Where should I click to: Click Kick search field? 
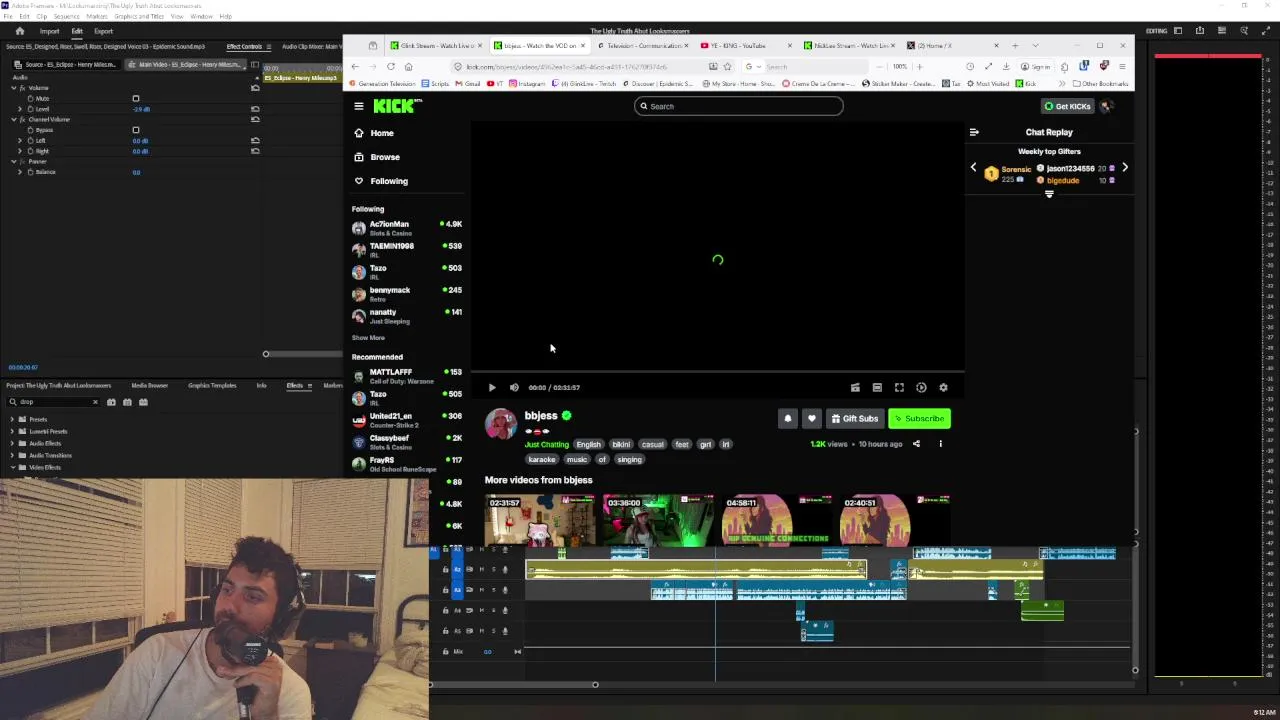[738, 106]
